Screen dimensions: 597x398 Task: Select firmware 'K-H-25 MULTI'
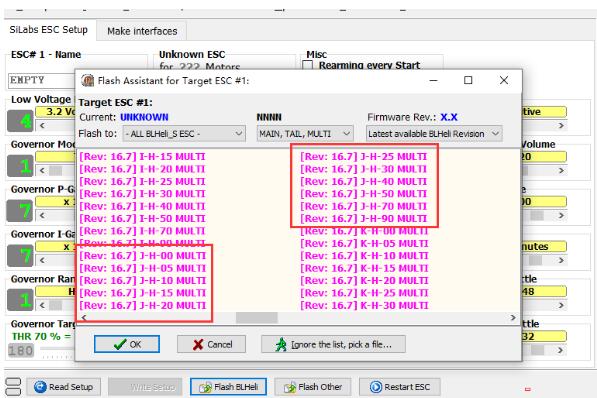click(364, 293)
